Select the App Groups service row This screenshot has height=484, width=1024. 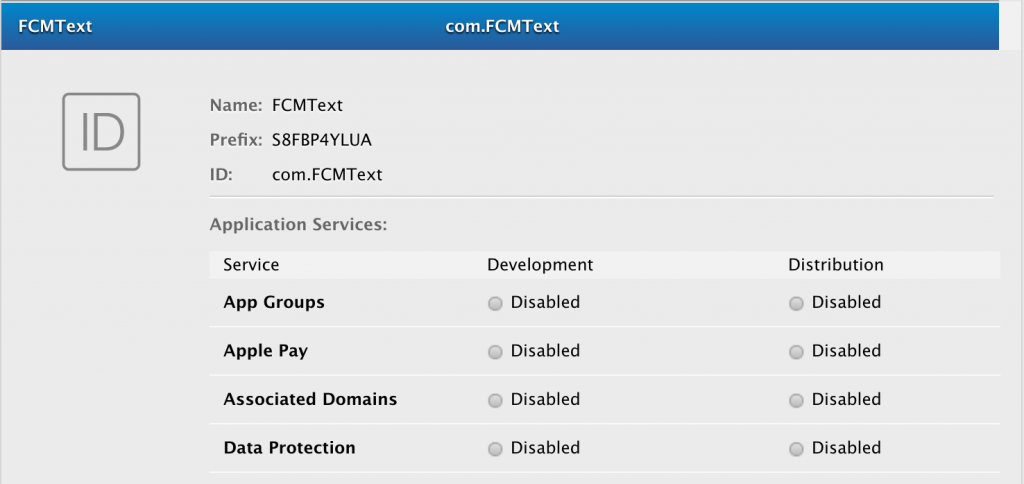(x=274, y=302)
